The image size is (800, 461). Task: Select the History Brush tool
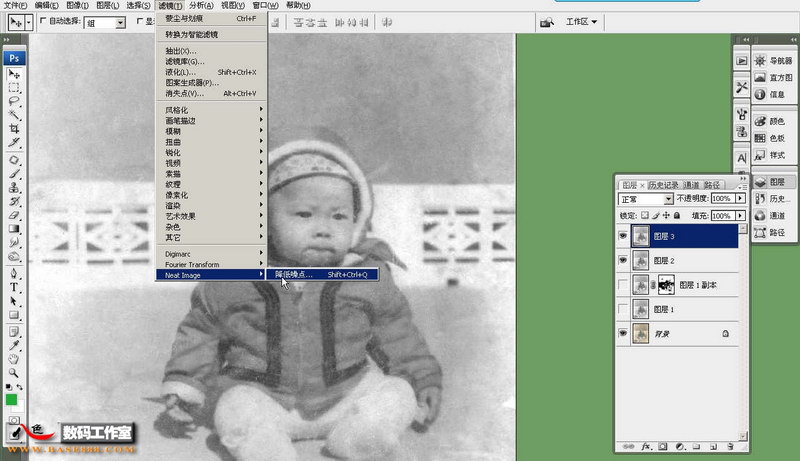(x=14, y=201)
